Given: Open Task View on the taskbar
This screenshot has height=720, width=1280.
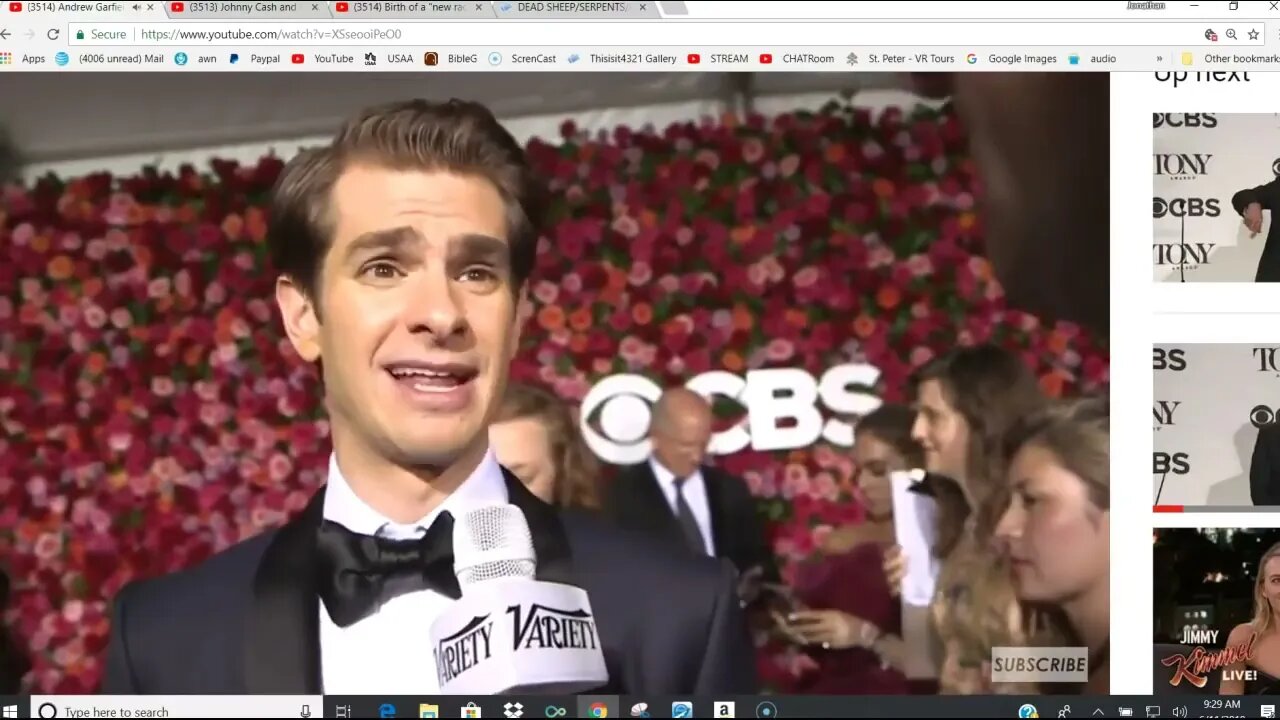Looking at the screenshot, I should [343, 711].
